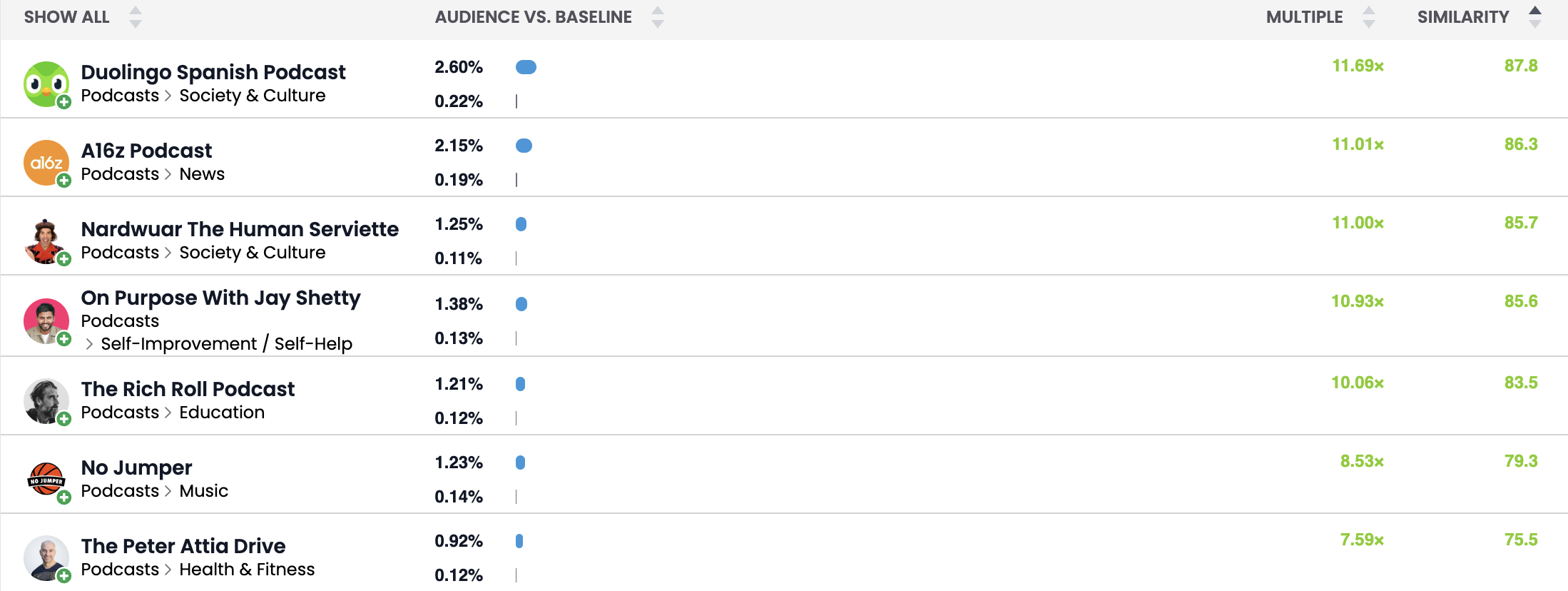Click the blue audience bar for A16z
Screen dimensions: 1568x591
point(524,146)
